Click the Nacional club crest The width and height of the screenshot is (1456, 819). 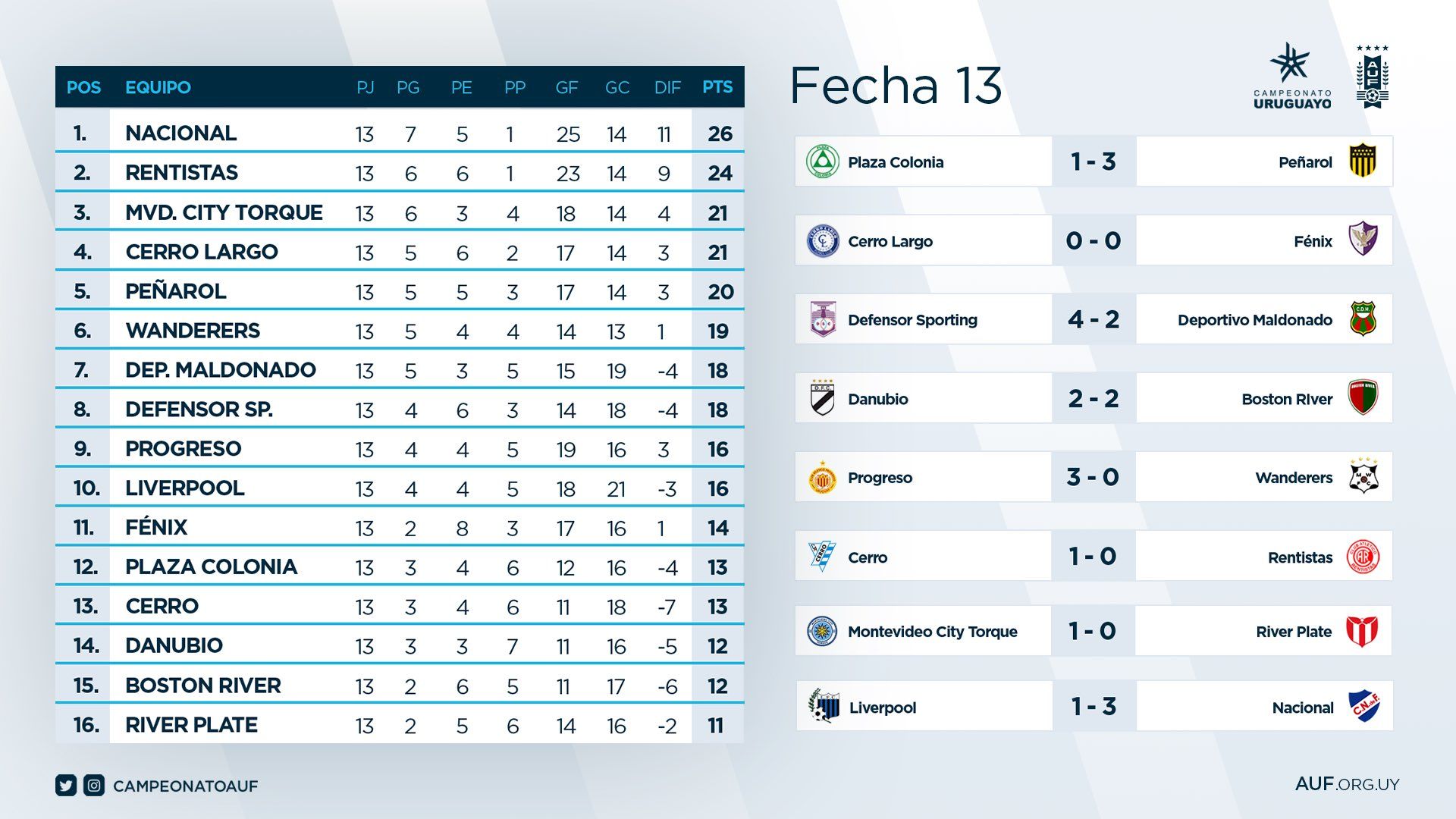(x=1363, y=707)
